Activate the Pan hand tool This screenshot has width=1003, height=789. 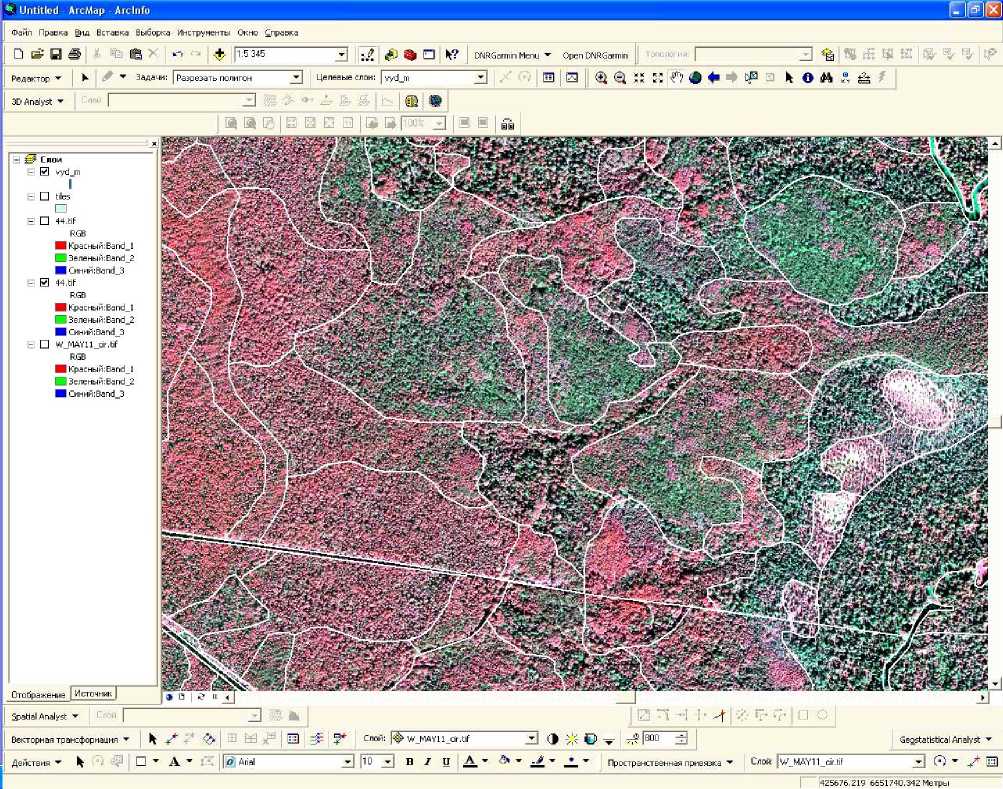(x=677, y=78)
